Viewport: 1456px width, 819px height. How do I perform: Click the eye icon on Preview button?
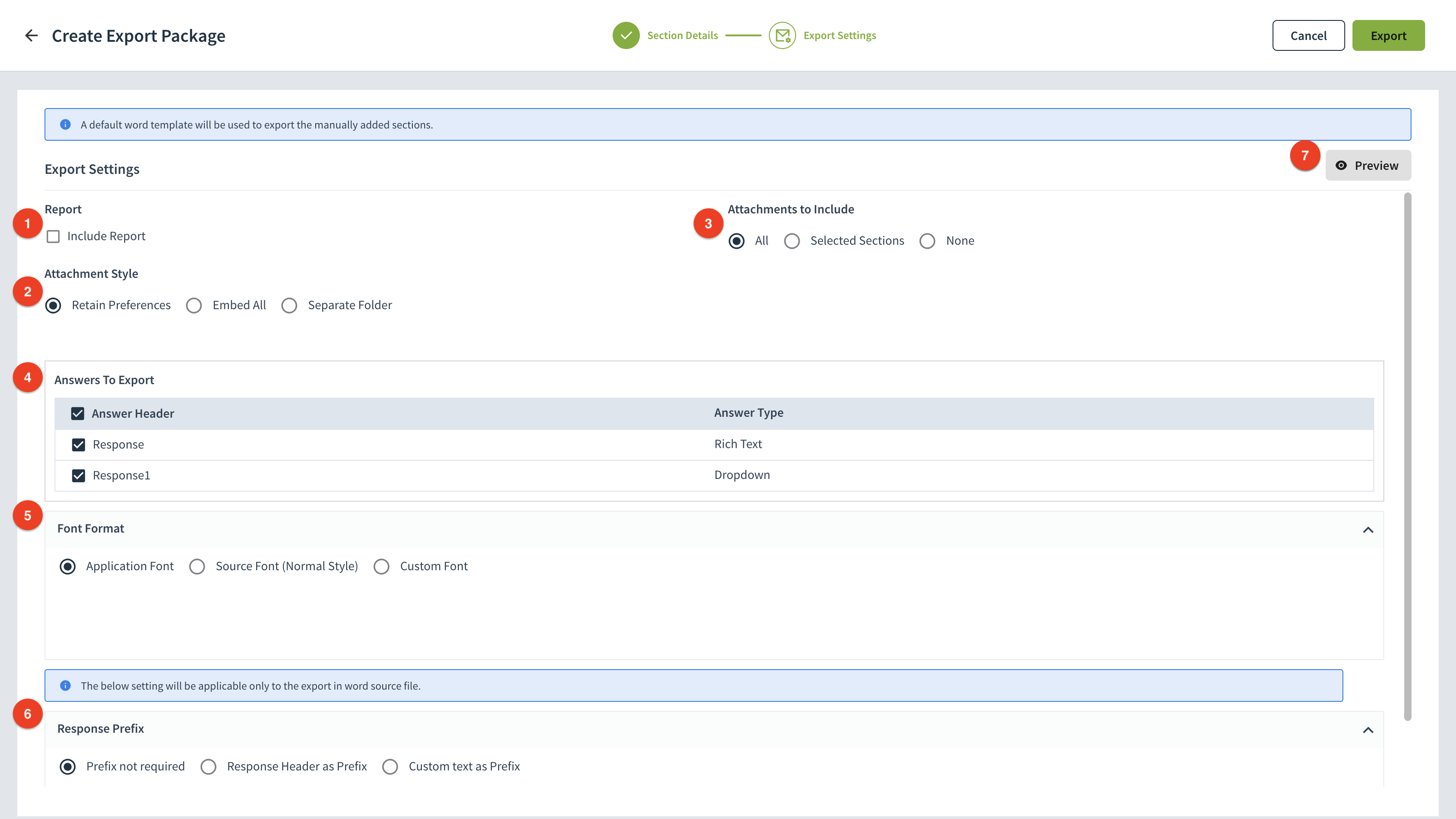[x=1341, y=166]
